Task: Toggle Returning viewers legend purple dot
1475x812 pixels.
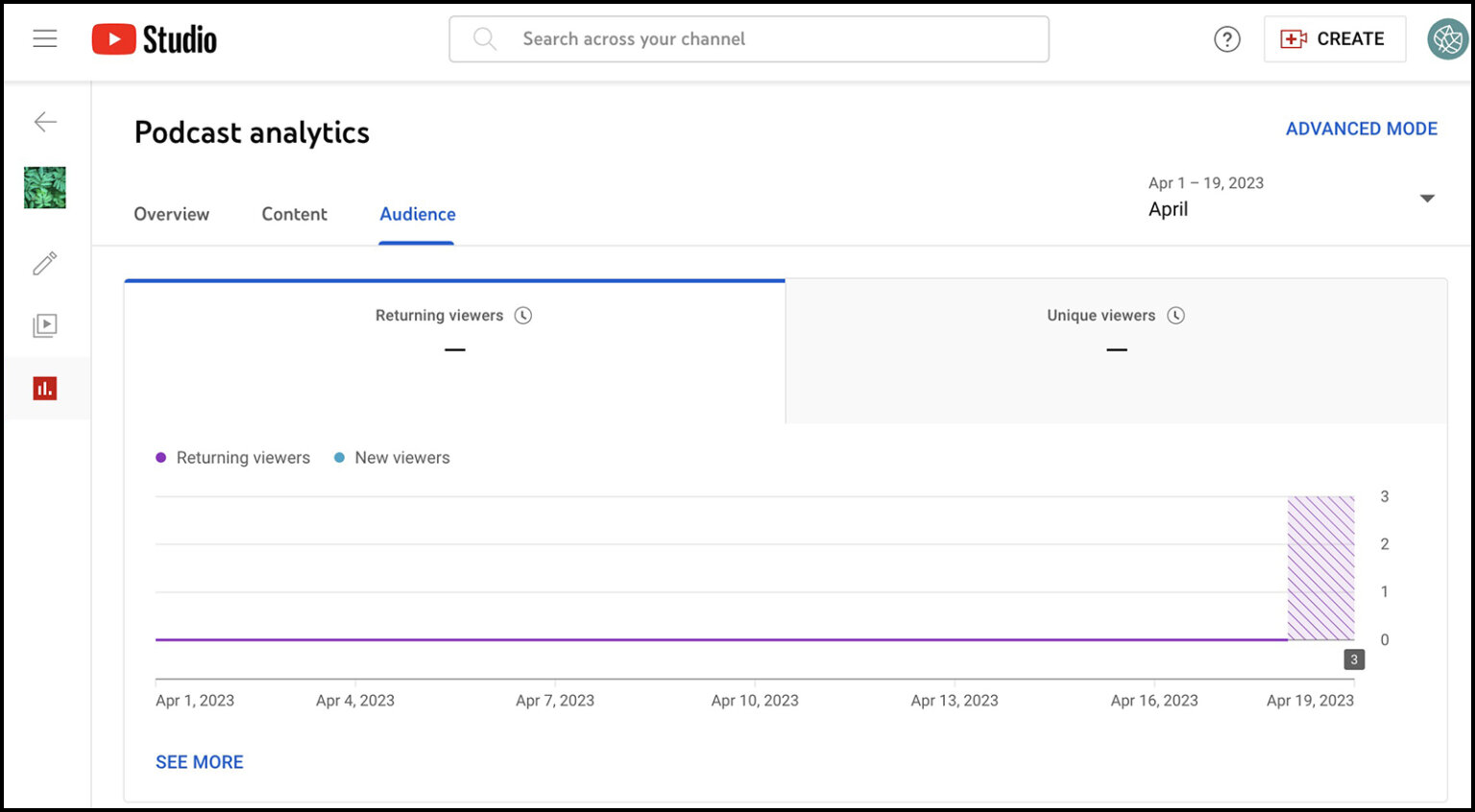Action: pos(161,458)
